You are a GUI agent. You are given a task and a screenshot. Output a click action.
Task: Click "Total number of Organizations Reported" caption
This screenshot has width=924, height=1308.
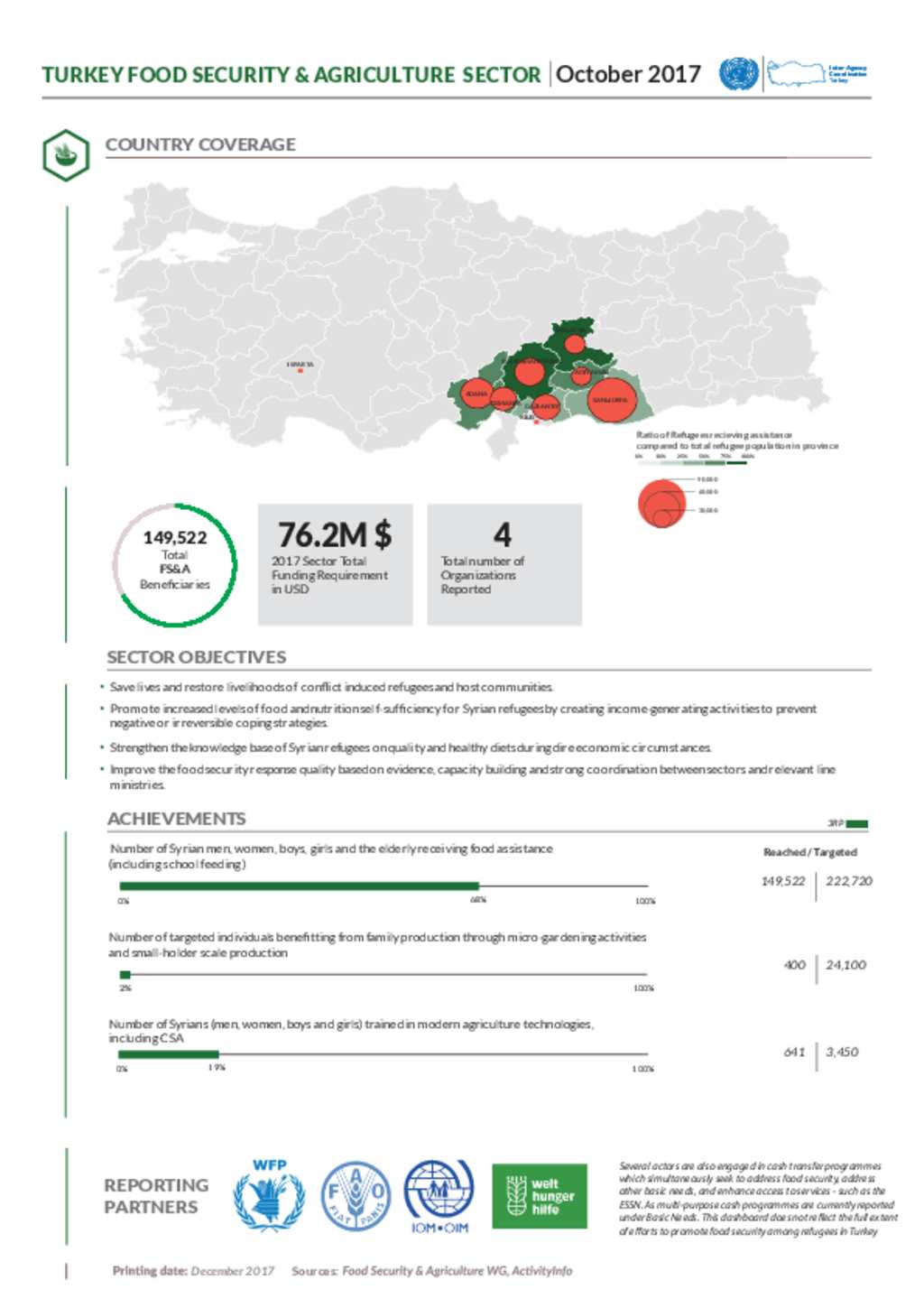click(x=482, y=575)
